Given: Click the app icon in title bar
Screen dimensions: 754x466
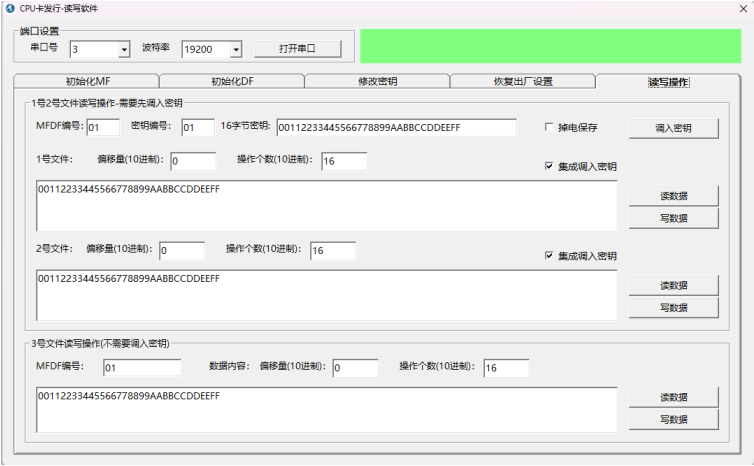Looking at the screenshot, I should click(10, 8).
